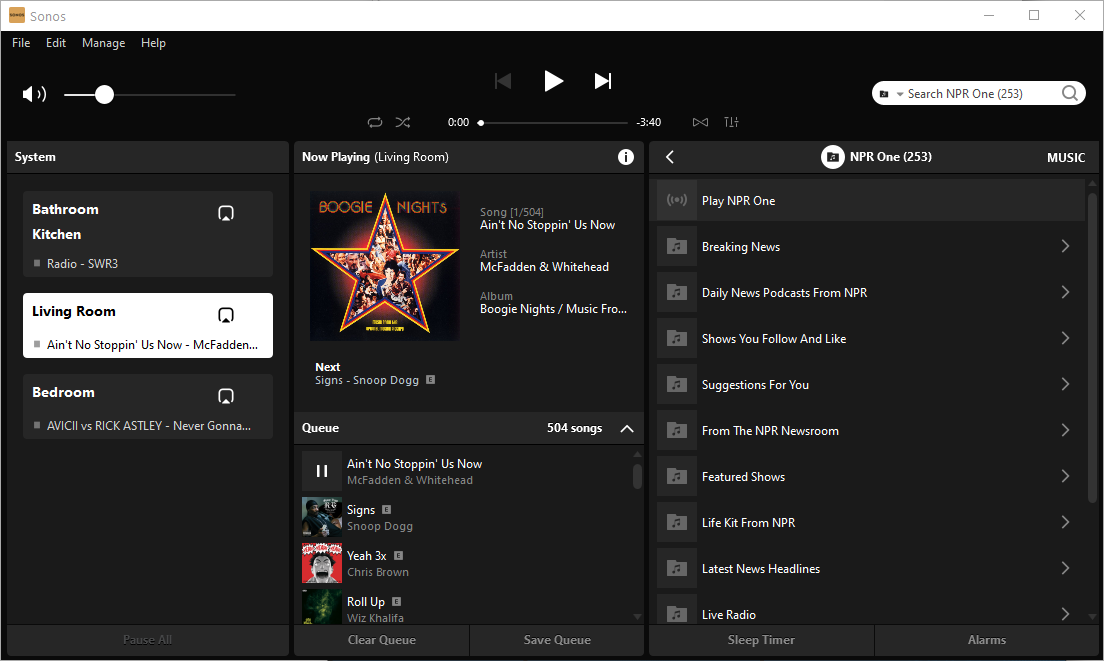Open search source dropdown arrow
This screenshot has width=1104, height=661.
pos(900,94)
